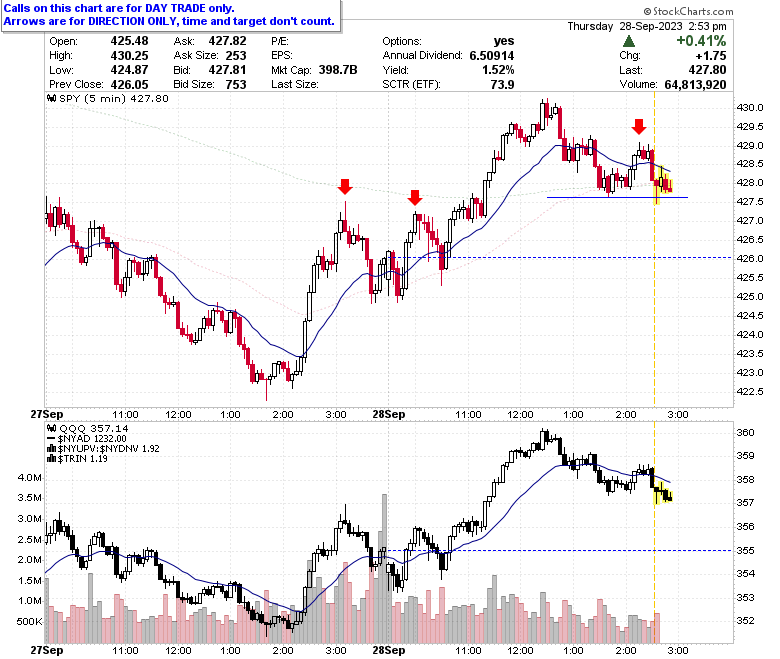Click the 355 QQQ axis label

click(745, 550)
